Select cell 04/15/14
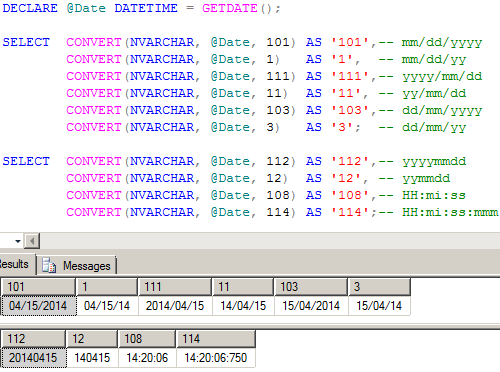Viewport: 500px width, 372px height. click(x=107, y=306)
